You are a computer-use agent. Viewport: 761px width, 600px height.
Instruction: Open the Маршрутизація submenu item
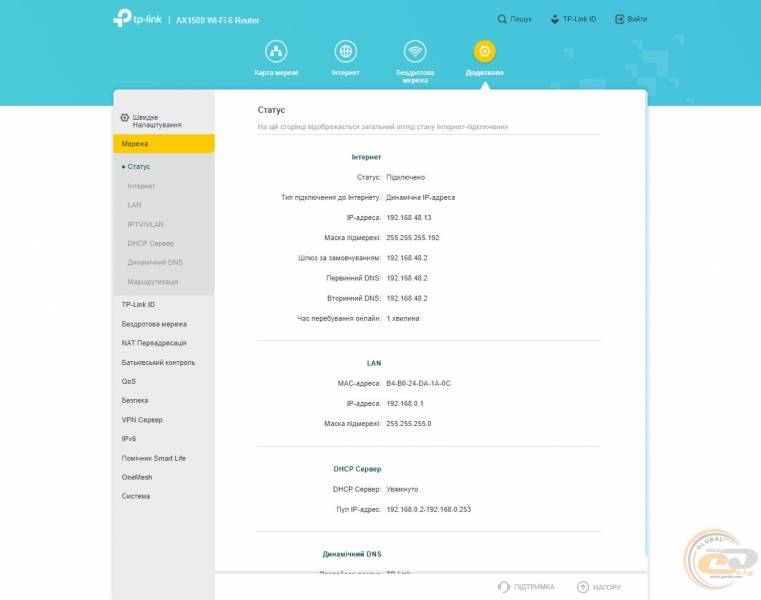(153, 282)
